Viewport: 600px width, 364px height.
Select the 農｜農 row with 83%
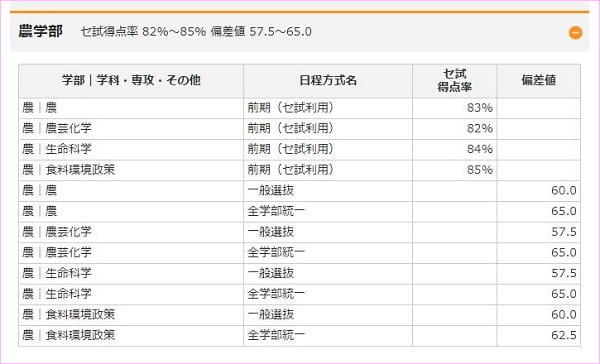[299, 108]
